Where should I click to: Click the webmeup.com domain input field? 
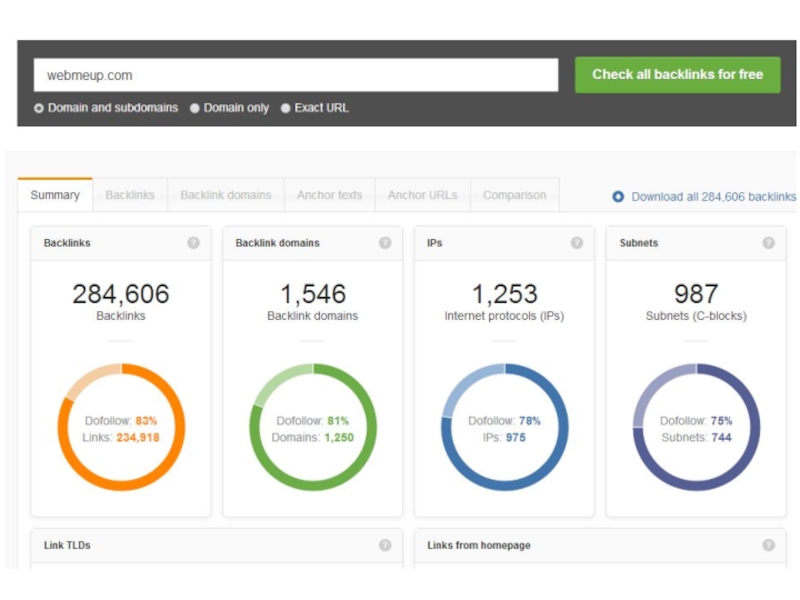(x=296, y=75)
